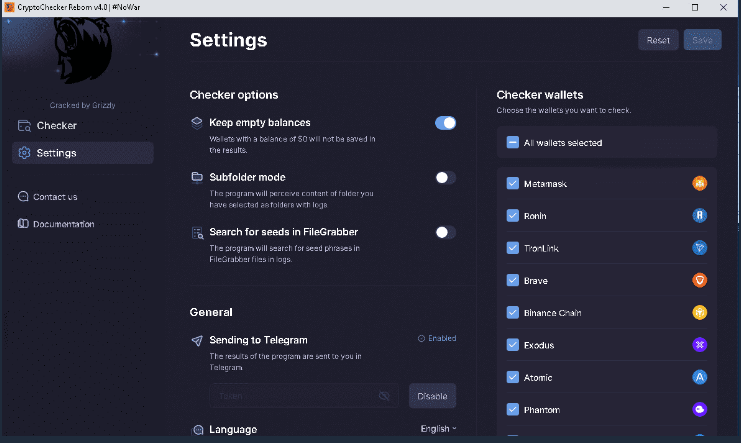Click the MetaMask fox icon
The height and width of the screenshot is (443, 741).
[700, 183]
